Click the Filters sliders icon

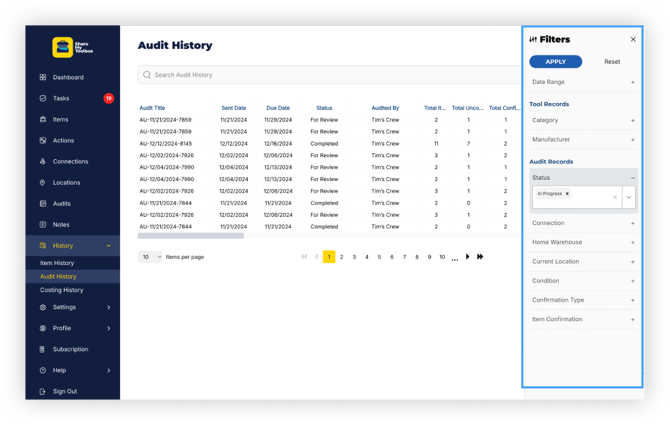(533, 39)
